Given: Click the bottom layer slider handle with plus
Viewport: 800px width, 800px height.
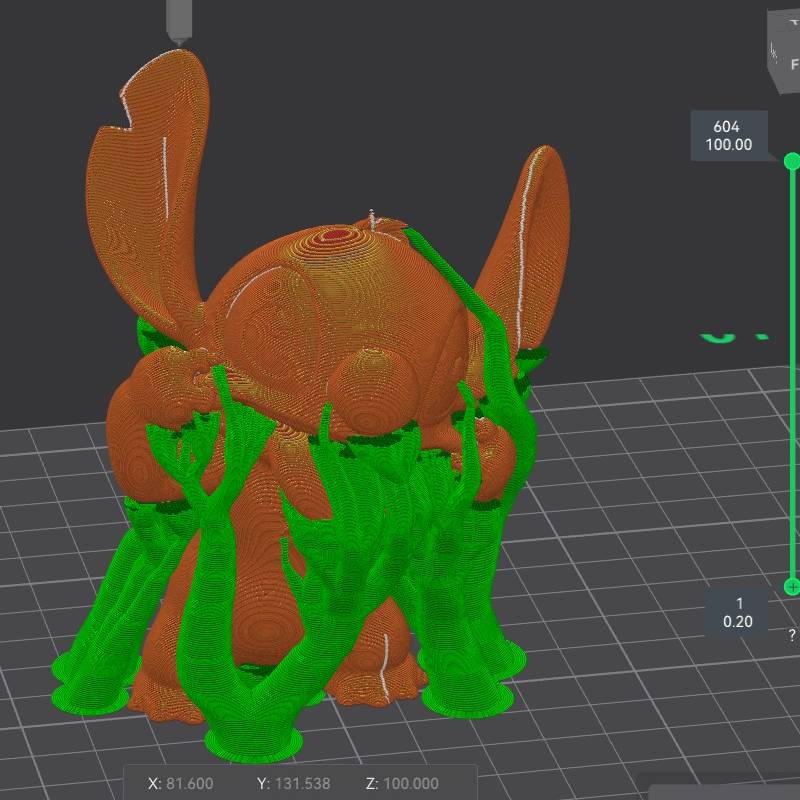Looking at the screenshot, I should [x=792, y=587].
